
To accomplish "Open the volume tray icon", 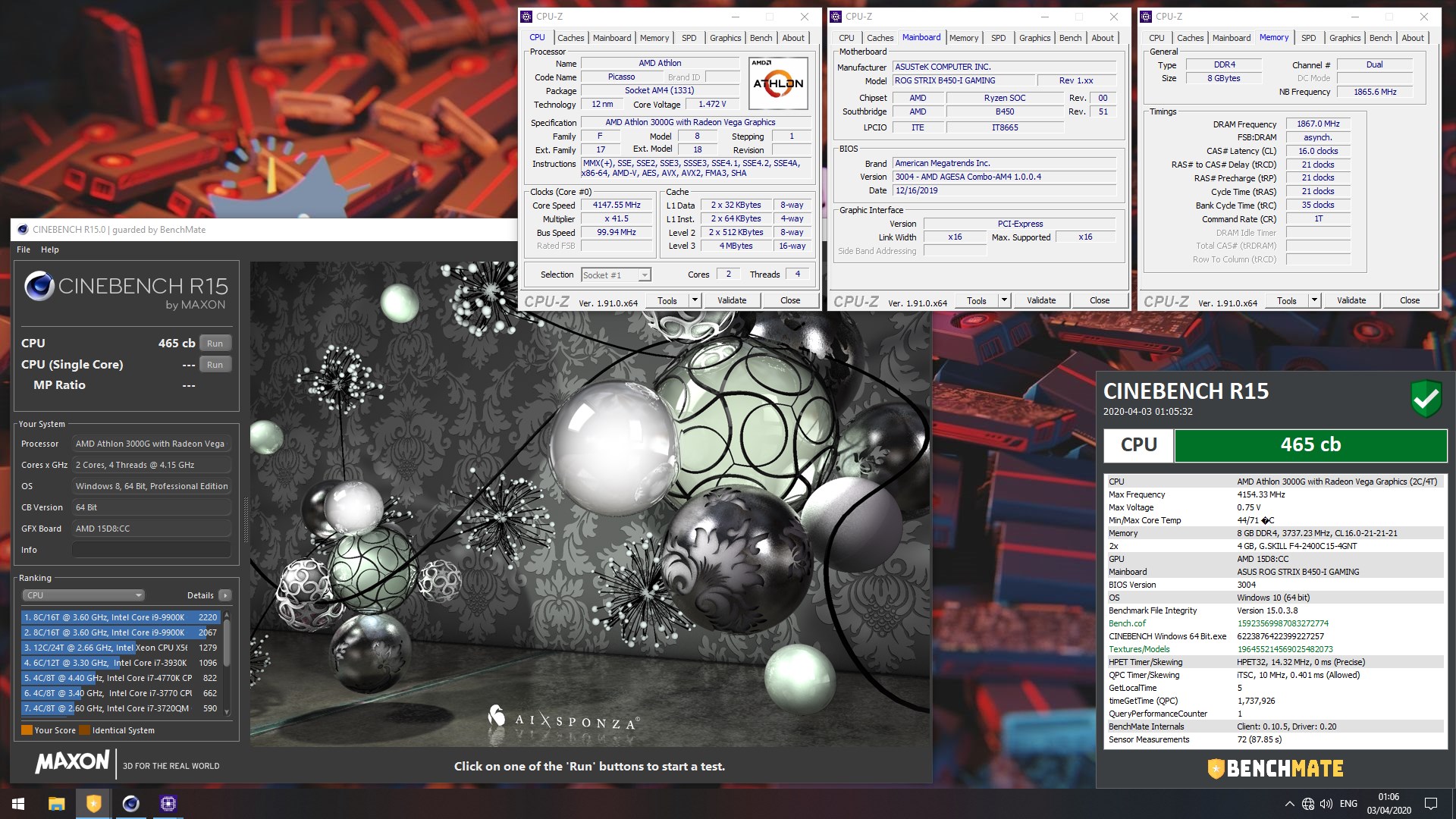I will pyautogui.click(x=1326, y=804).
